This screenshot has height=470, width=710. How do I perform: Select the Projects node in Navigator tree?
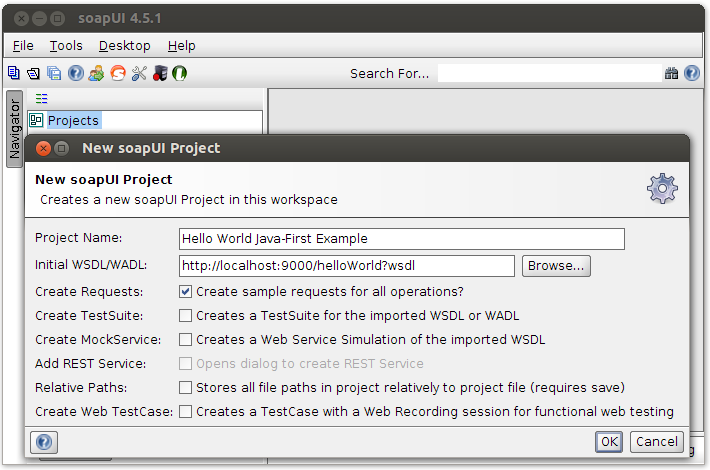[x=73, y=121]
